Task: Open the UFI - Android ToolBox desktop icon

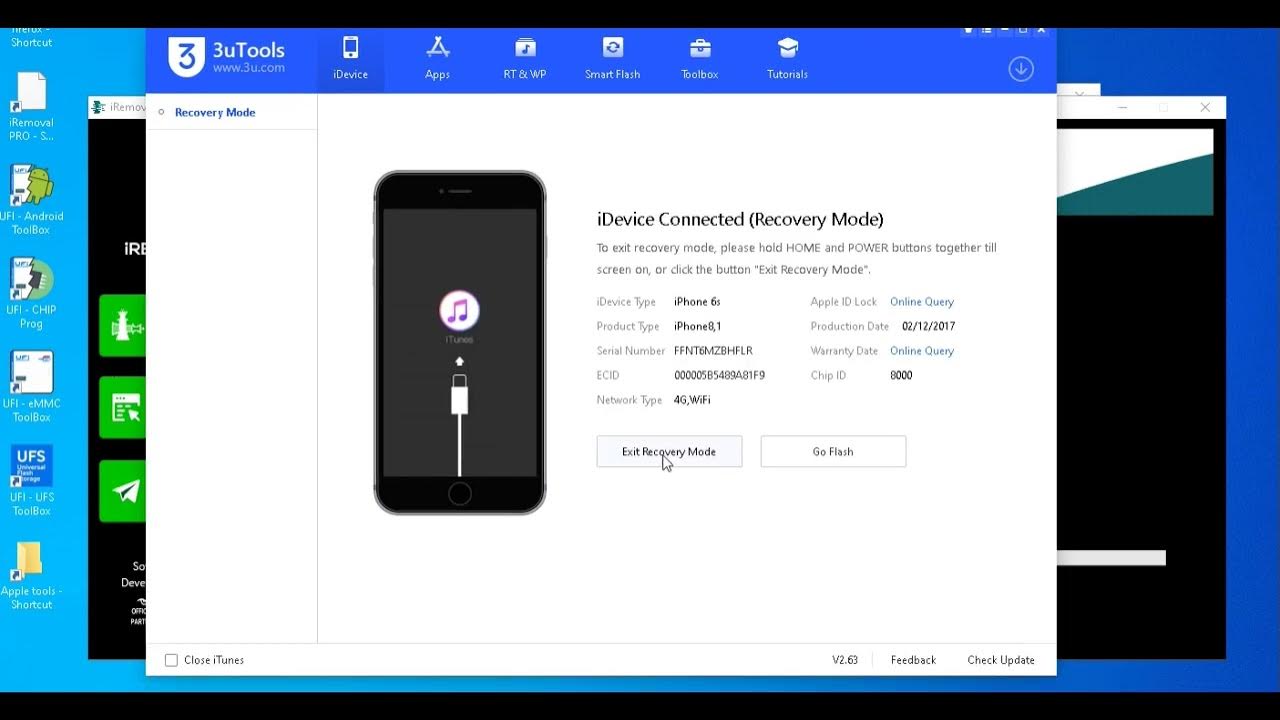Action: (x=31, y=200)
